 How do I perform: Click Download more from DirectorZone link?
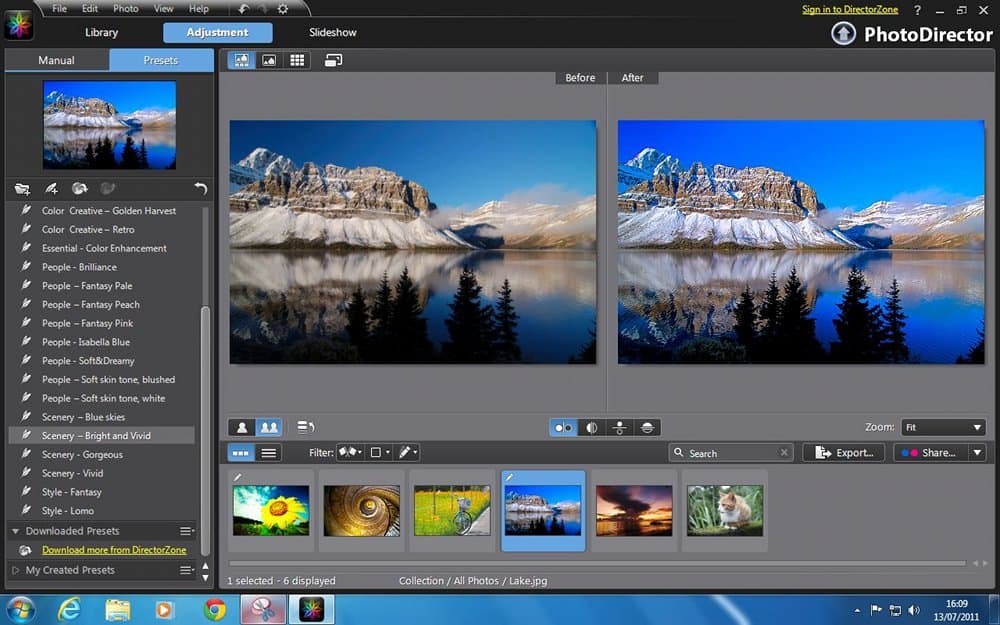pyautogui.click(x=113, y=550)
